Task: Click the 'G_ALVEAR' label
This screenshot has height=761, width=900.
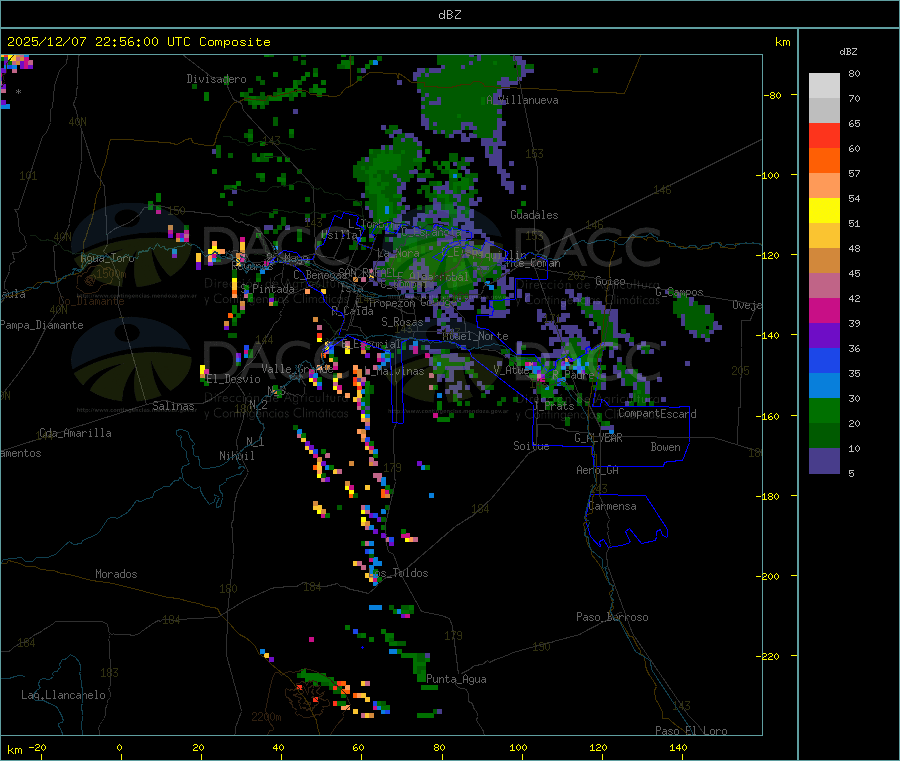Action: click(x=598, y=438)
